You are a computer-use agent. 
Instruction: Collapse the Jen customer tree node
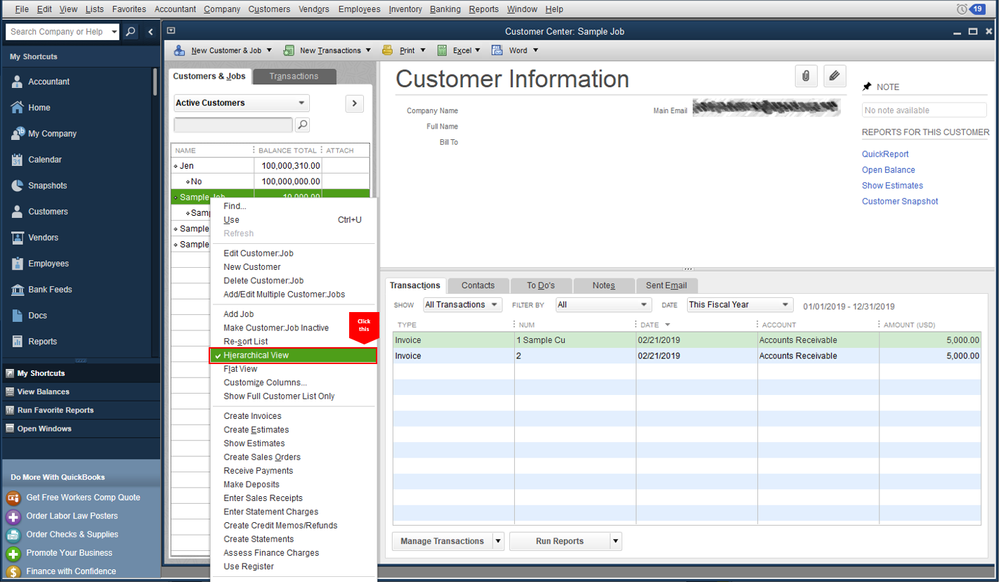point(176,166)
